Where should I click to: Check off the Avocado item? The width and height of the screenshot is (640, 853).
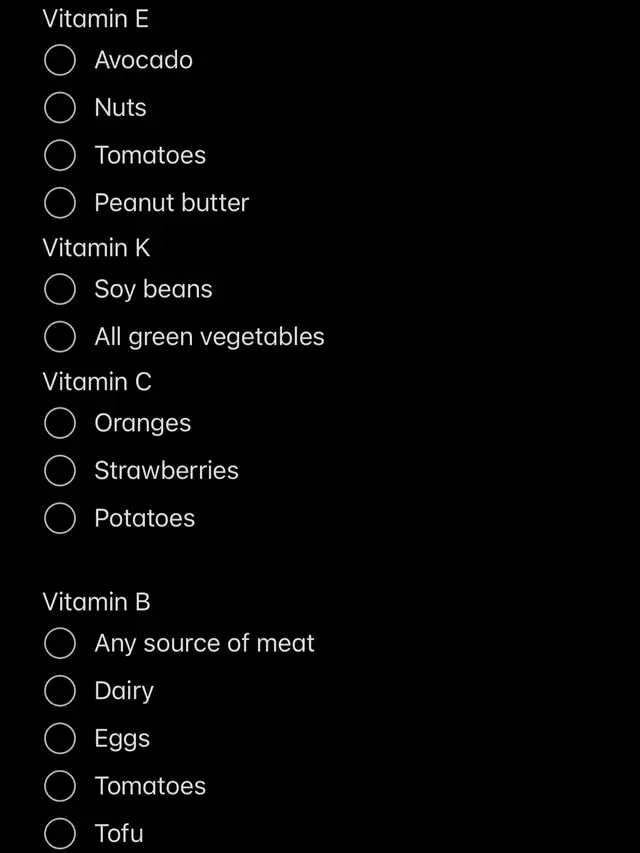pyautogui.click(x=60, y=61)
